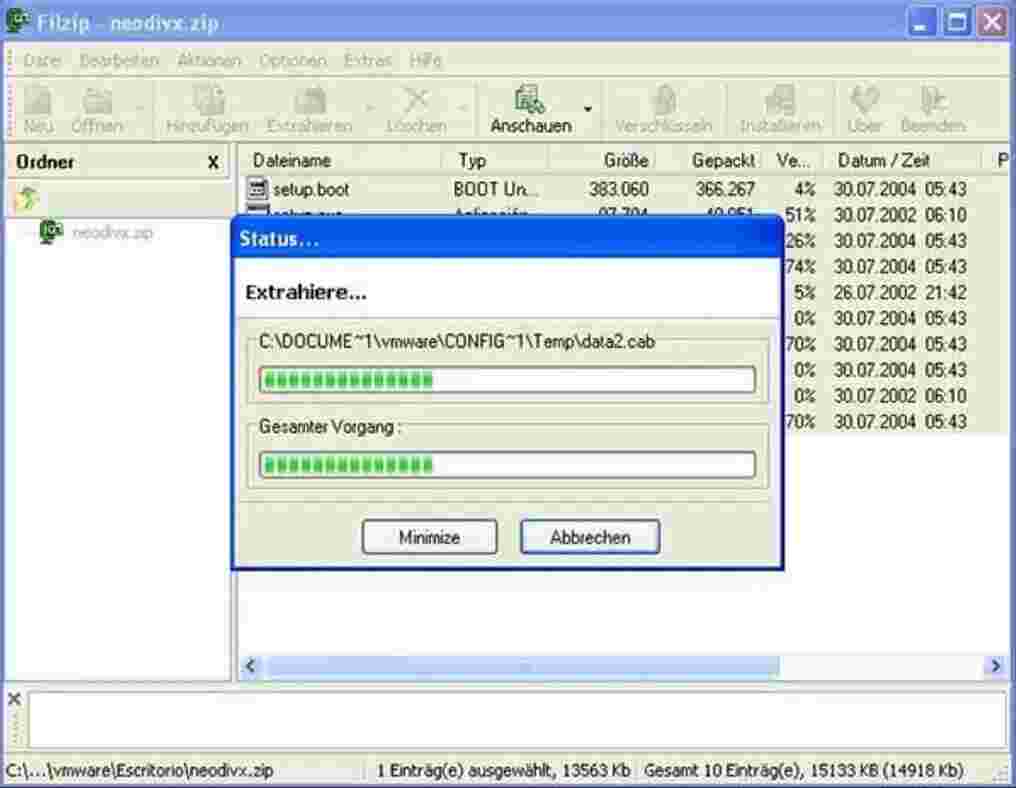The image size is (1016, 788).
Task: View a file with the Anschauen icon
Action: point(529,108)
